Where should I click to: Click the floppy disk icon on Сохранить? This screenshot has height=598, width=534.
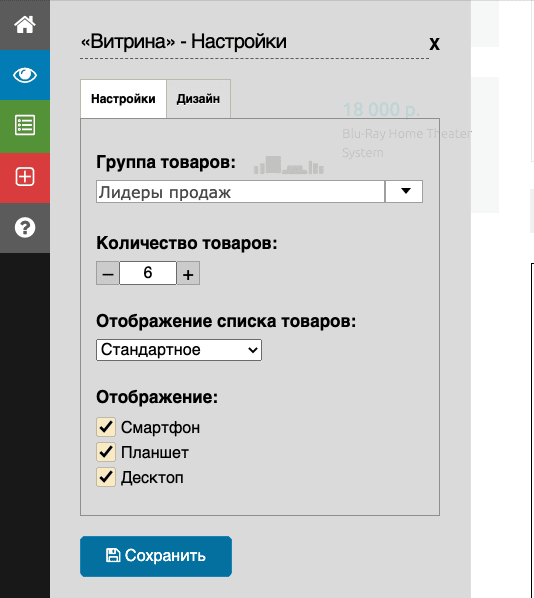click(x=113, y=555)
